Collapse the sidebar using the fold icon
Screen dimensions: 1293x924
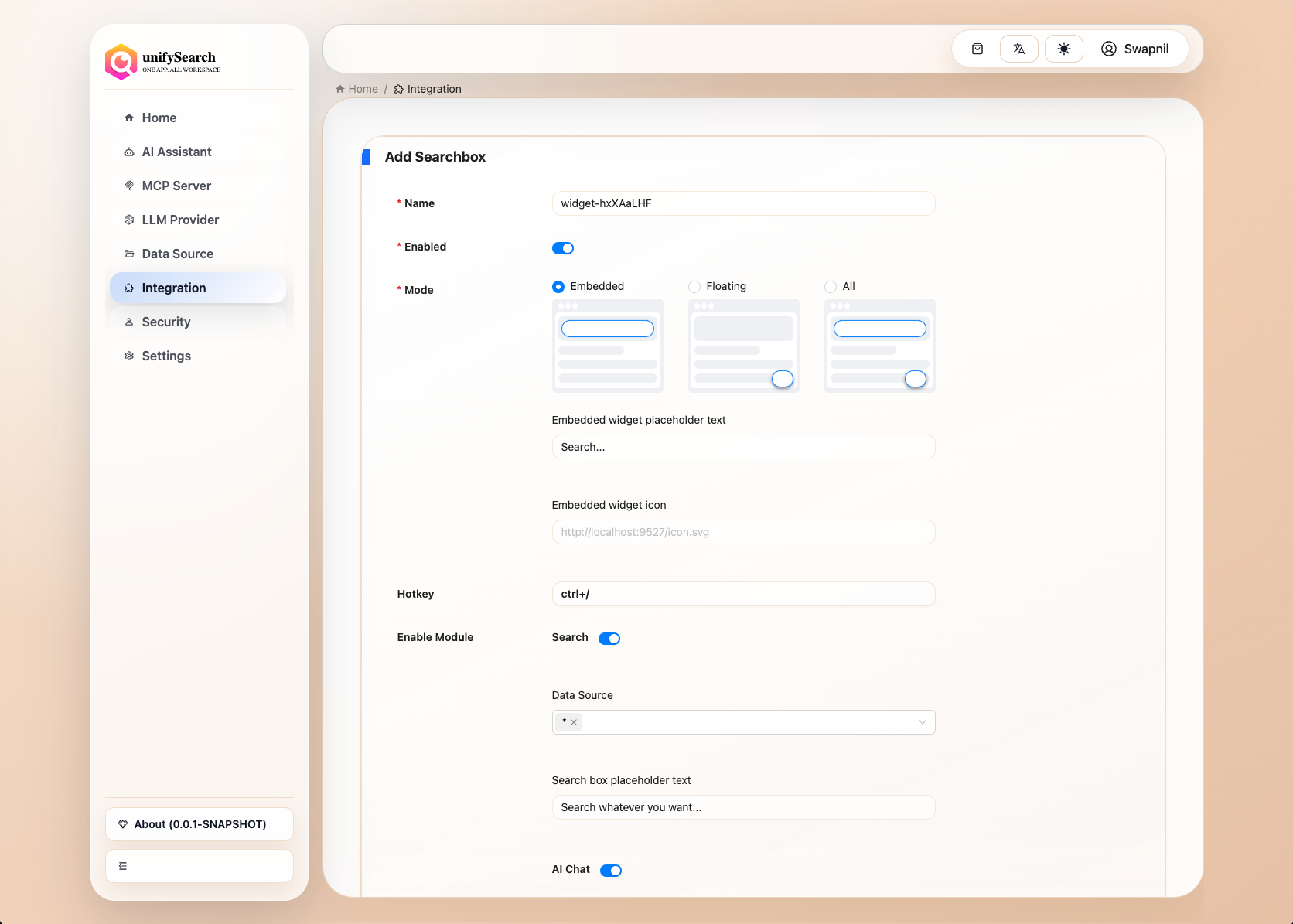pyautogui.click(x=123, y=866)
